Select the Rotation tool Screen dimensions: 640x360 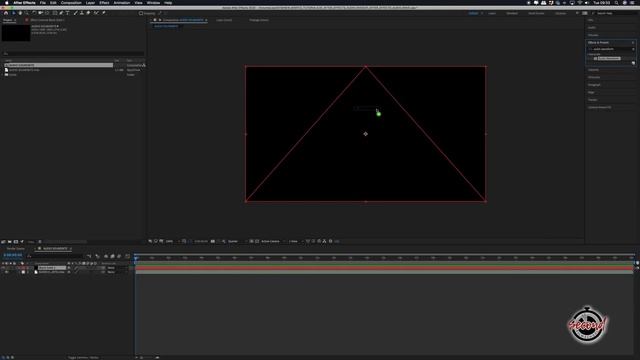(33, 13)
